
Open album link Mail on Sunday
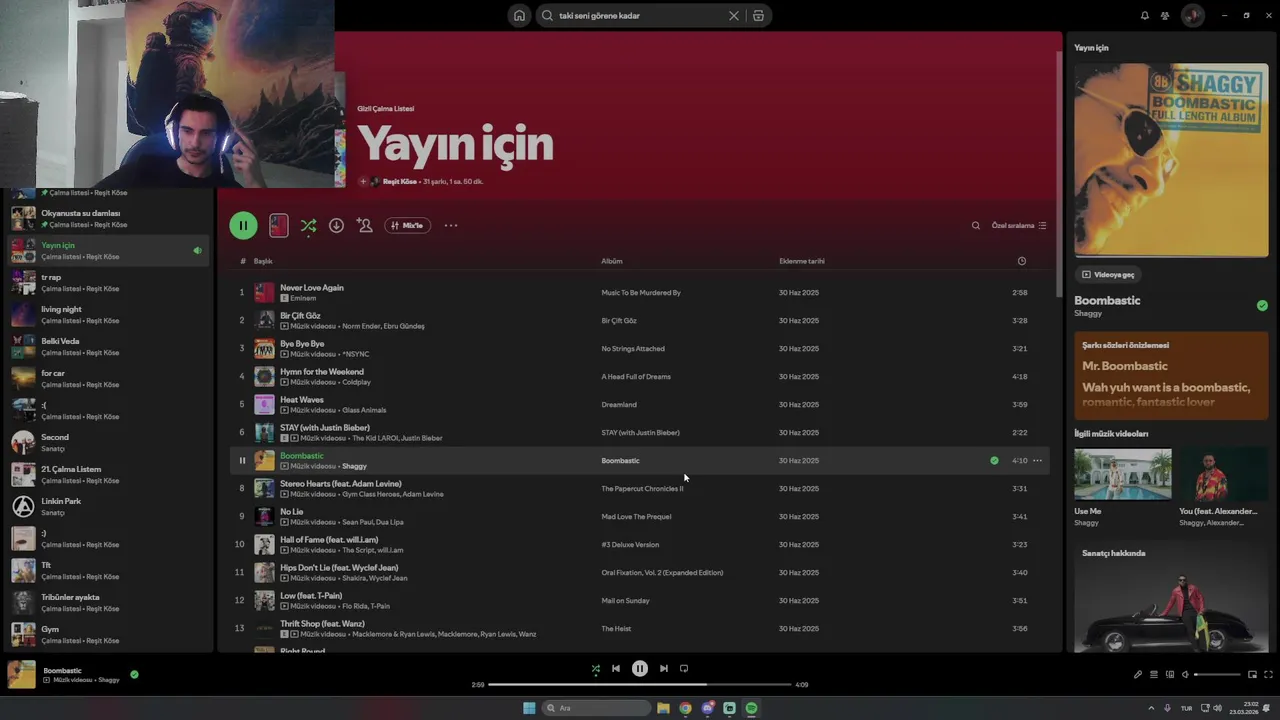[625, 601]
